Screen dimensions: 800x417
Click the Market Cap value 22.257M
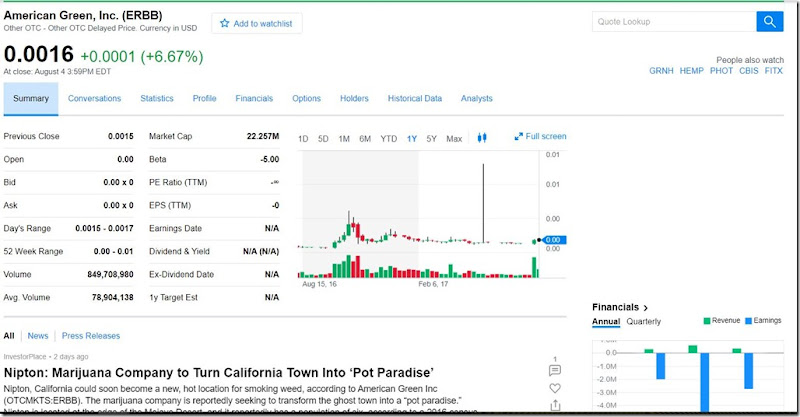click(263, 136)
